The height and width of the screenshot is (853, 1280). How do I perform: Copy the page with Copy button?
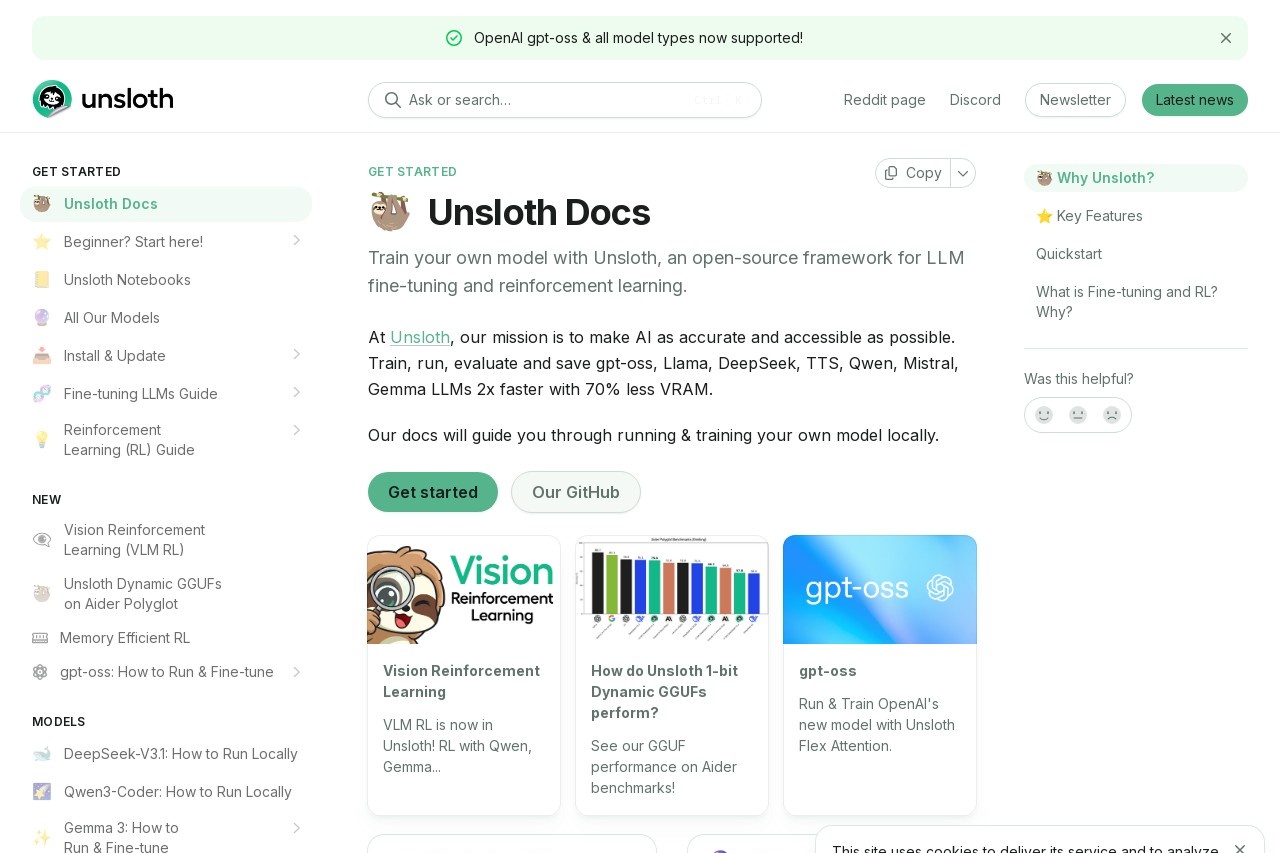tap(913, 173)
